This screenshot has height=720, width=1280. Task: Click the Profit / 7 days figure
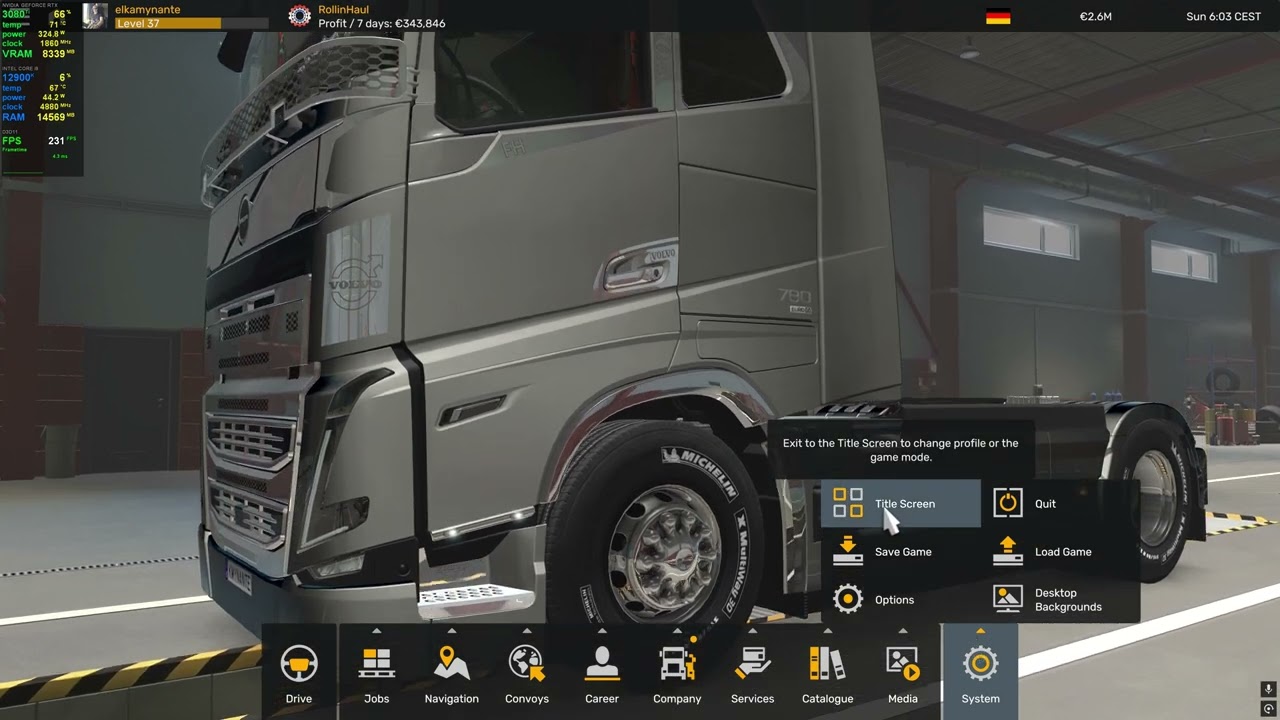coord(382,23)
